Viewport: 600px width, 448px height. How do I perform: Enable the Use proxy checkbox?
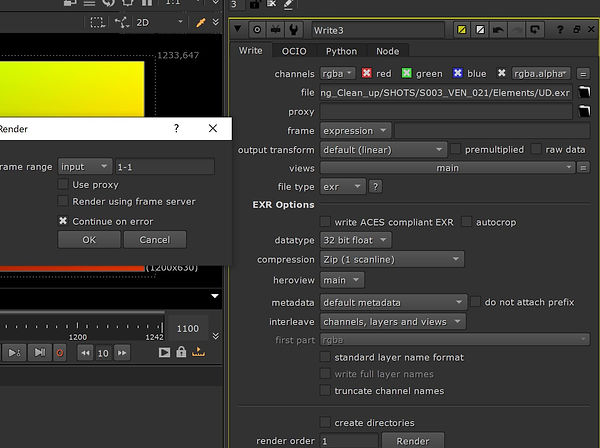[63, 184]
